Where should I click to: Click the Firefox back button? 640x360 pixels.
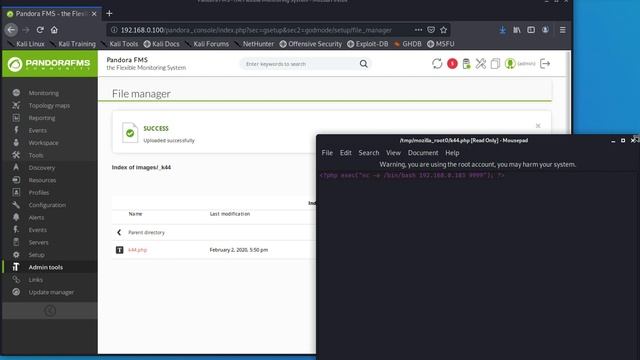11,30
